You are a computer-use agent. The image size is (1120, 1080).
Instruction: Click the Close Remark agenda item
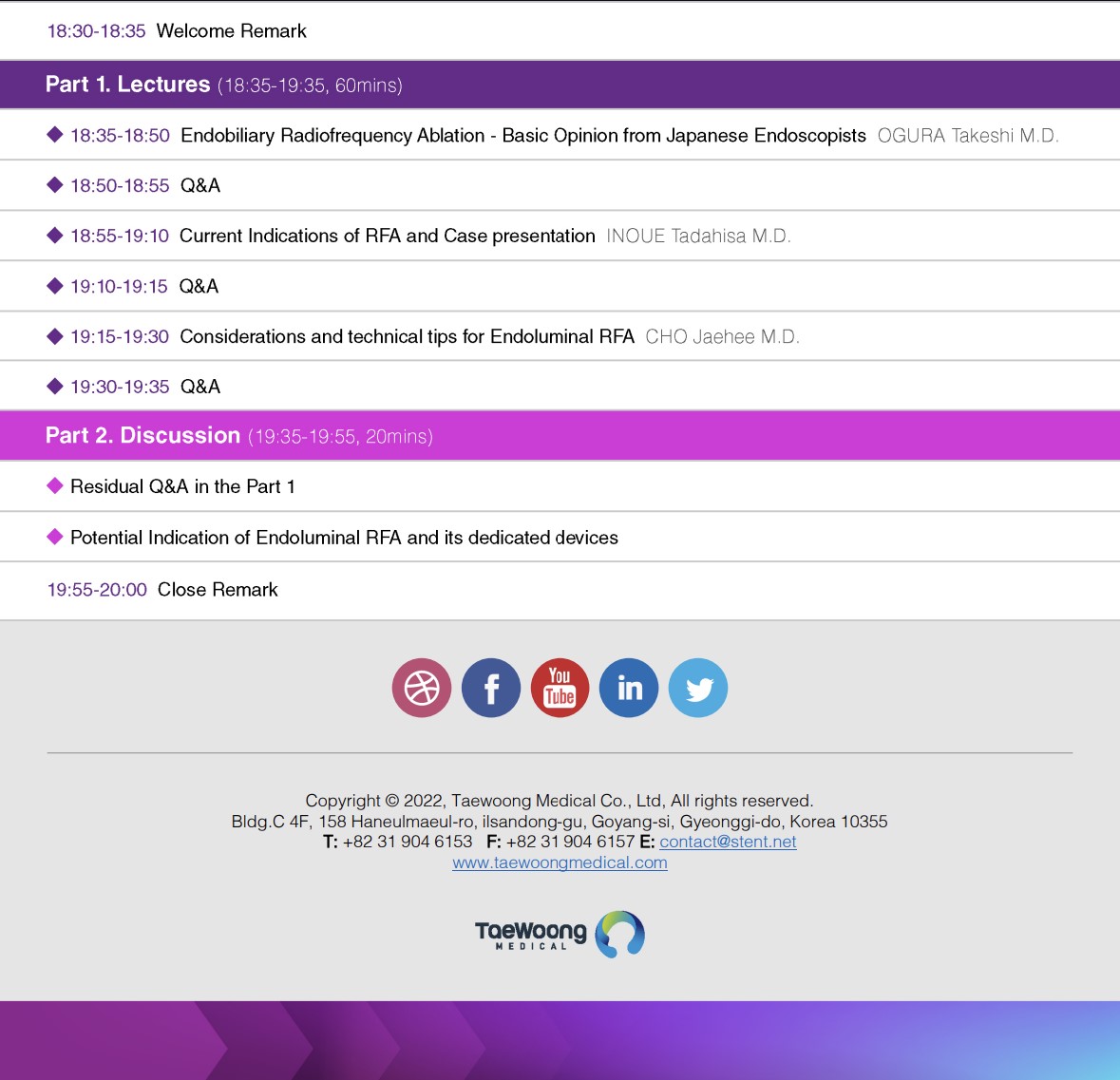[x=218, y=590]
